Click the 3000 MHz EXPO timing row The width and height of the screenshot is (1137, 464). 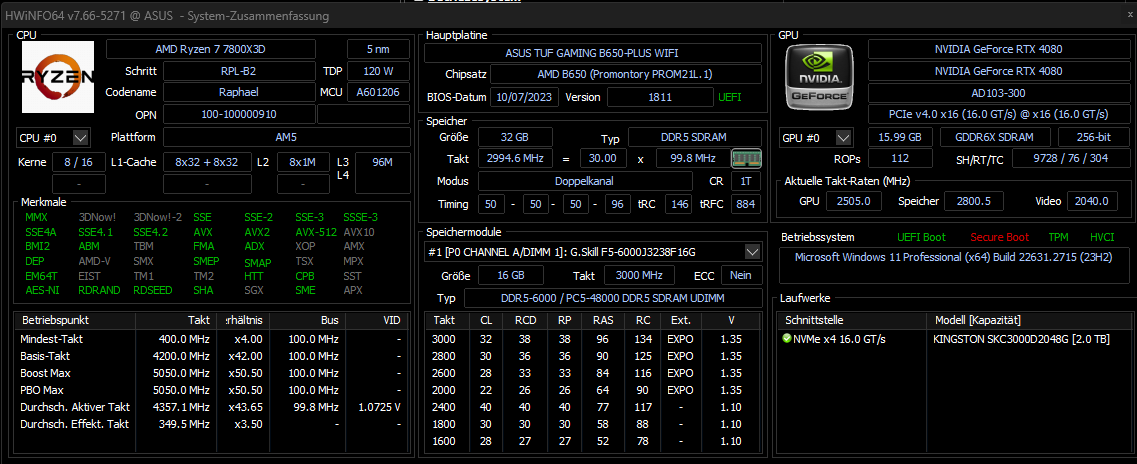[592, 339]
